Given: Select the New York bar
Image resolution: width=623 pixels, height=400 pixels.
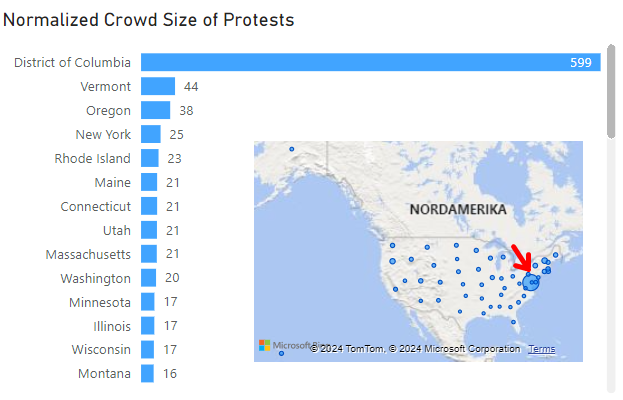Looking at the screenshot, I should 150,134.
